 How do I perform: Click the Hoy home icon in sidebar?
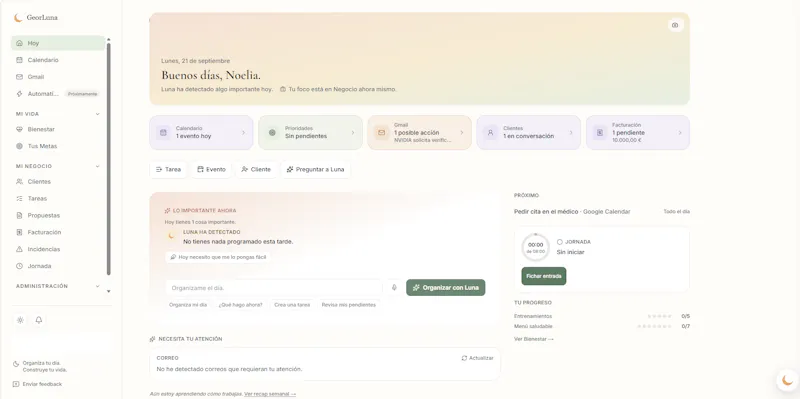tap(19, 43)
